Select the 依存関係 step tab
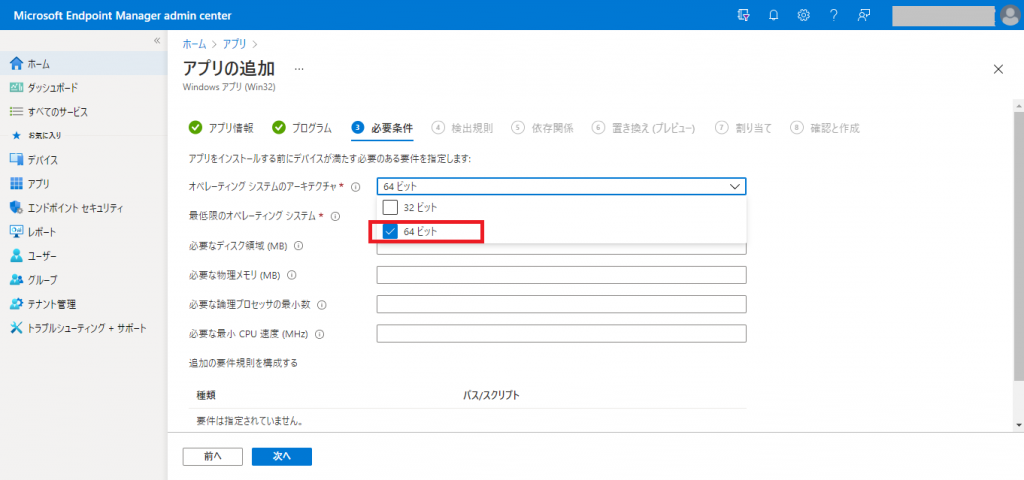Viewport: 1024px width, 480px height. tap(543, 128)
